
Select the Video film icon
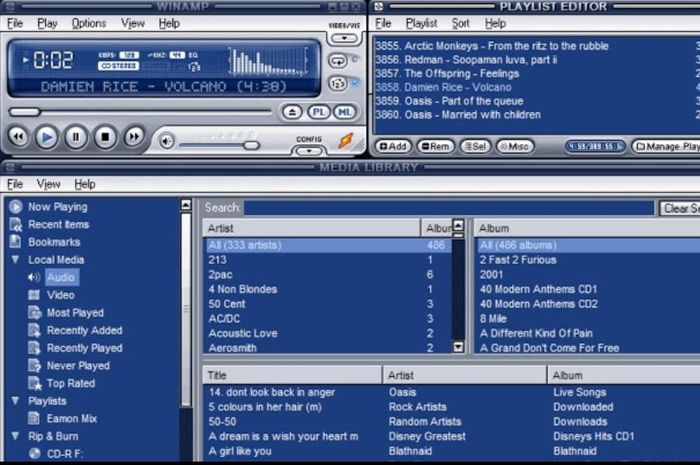click(34, 295)
